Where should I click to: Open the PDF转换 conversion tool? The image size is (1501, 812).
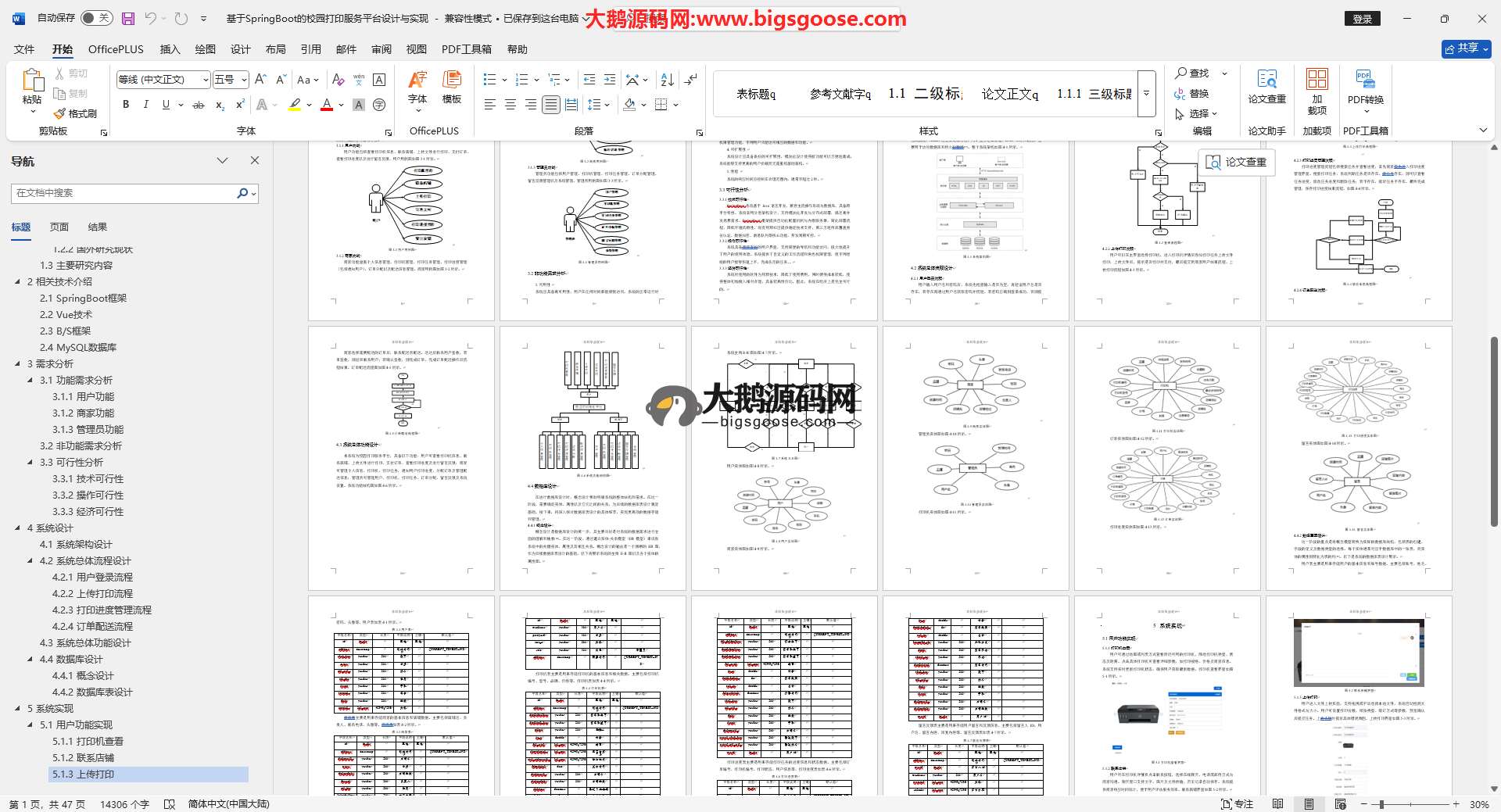pos(1365,88)
